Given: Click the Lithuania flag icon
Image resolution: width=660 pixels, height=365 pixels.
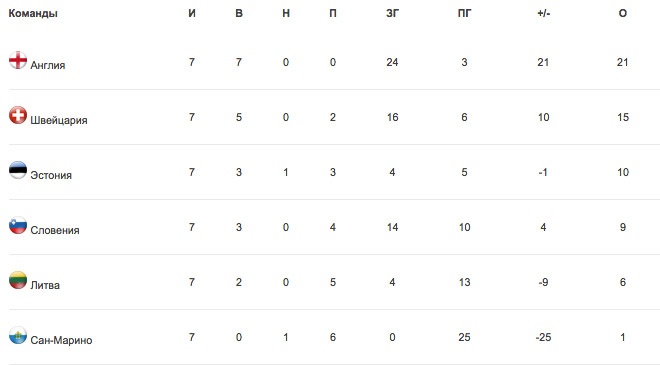Looking at the screenshot, I should pos(18,280).
